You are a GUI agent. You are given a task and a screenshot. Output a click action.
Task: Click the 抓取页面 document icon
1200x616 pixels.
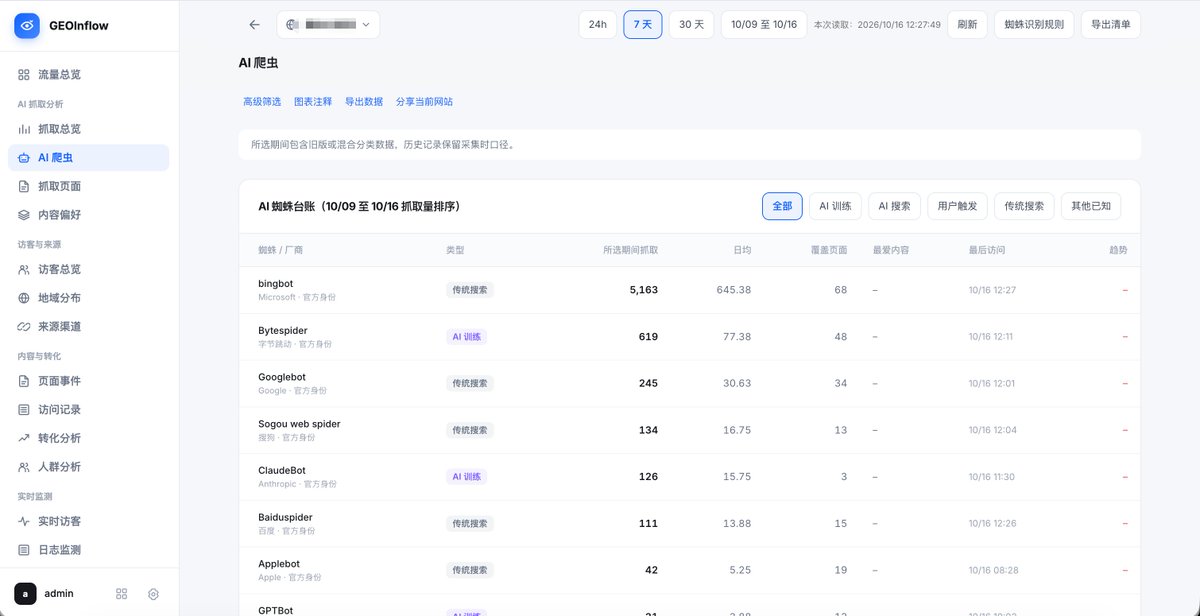click(24, 186)
